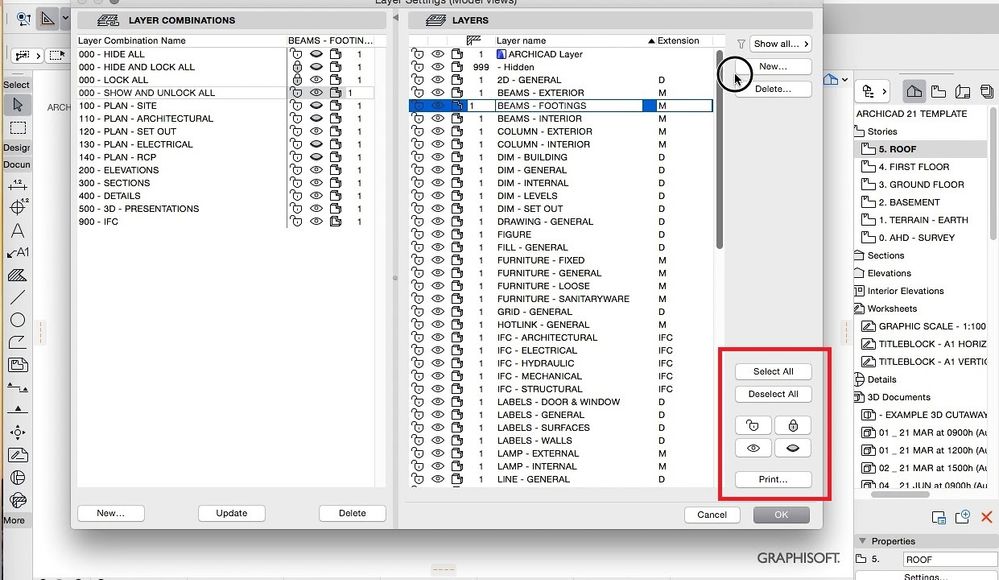Open the Design group in the toolbox
This screenshot has width=999, height=580.
click(x=17, y=147)
